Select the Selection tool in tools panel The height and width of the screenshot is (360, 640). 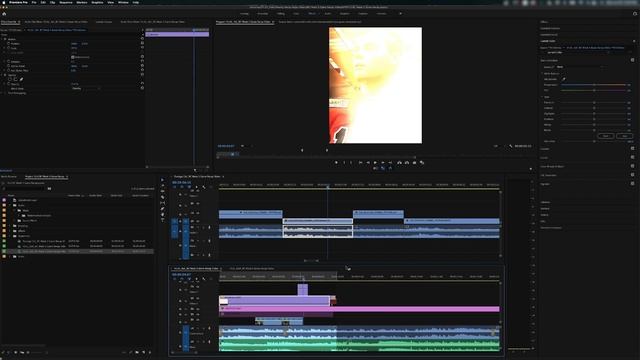click(x=162, y=180)
